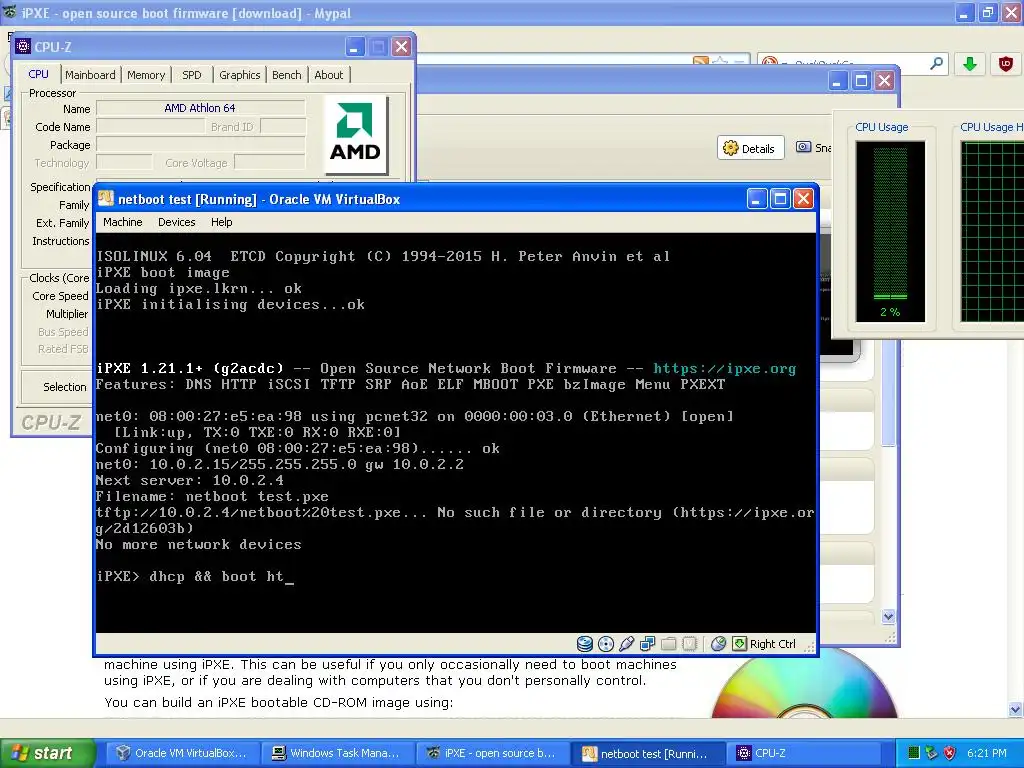Click the red shield security tray icon

pyautogui.click(x=950, y=753)
